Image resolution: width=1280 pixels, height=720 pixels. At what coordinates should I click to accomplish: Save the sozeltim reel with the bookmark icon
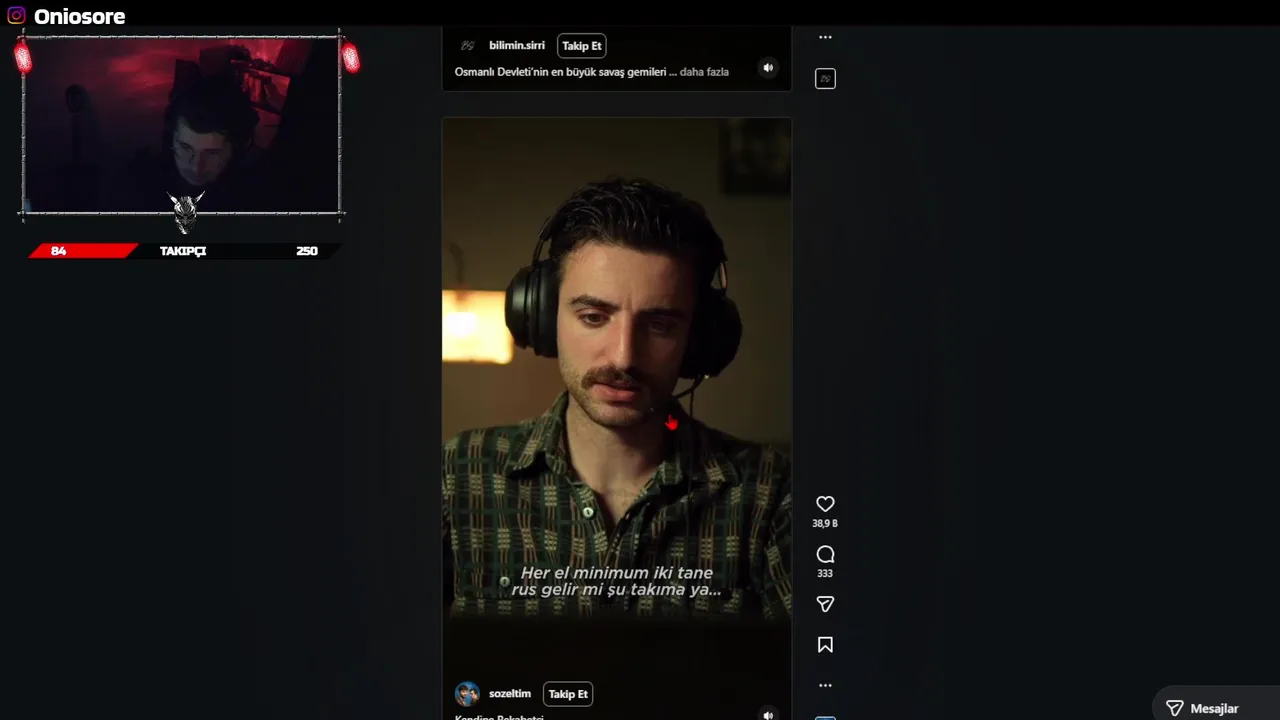tap(825, 645)
